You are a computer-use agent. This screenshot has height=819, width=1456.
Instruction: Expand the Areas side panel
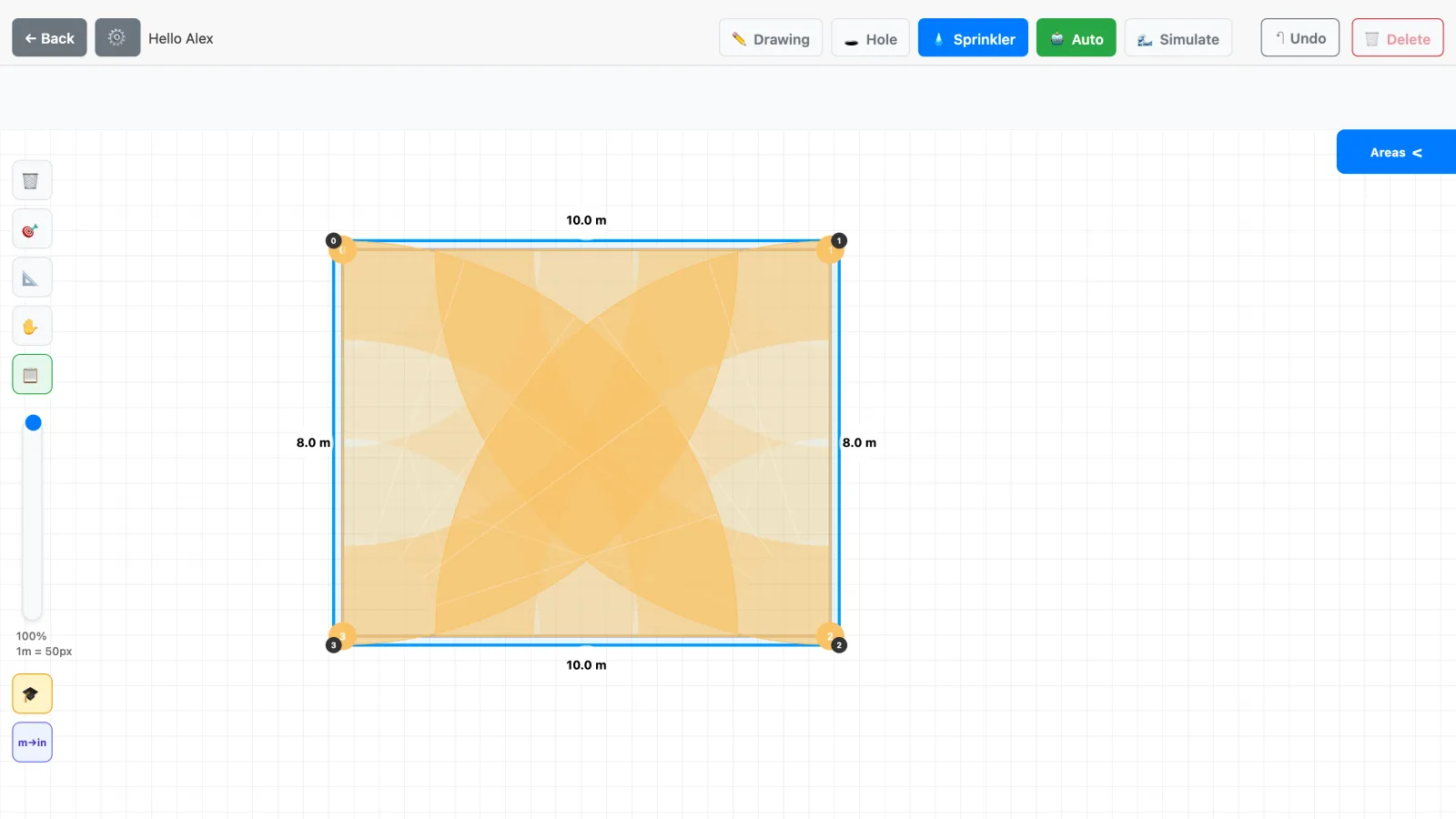(x=1396, y=152)
